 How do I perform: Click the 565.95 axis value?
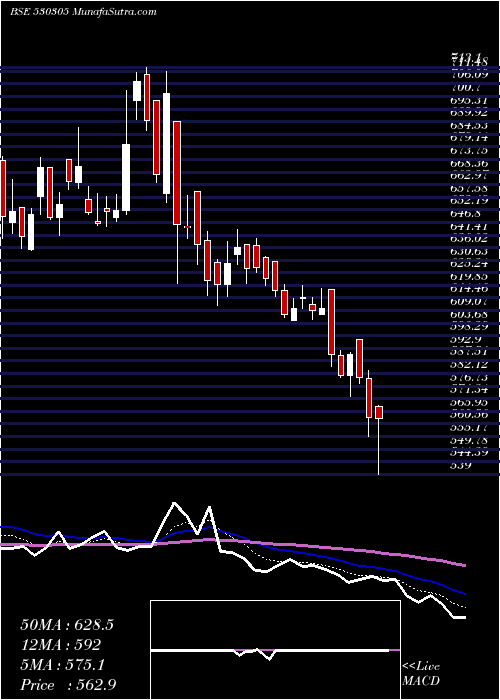[x=469, y=403]
